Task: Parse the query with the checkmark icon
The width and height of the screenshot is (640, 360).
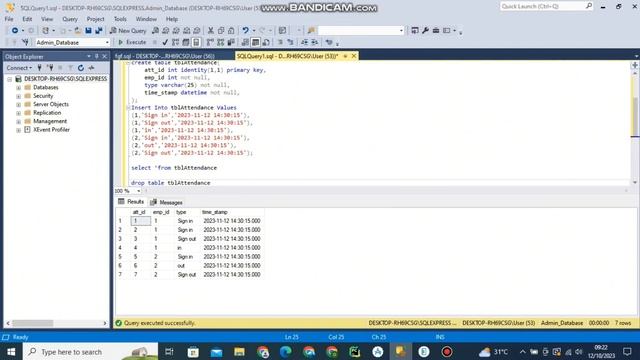Action: pyautogui.click(x=165, y=42)
